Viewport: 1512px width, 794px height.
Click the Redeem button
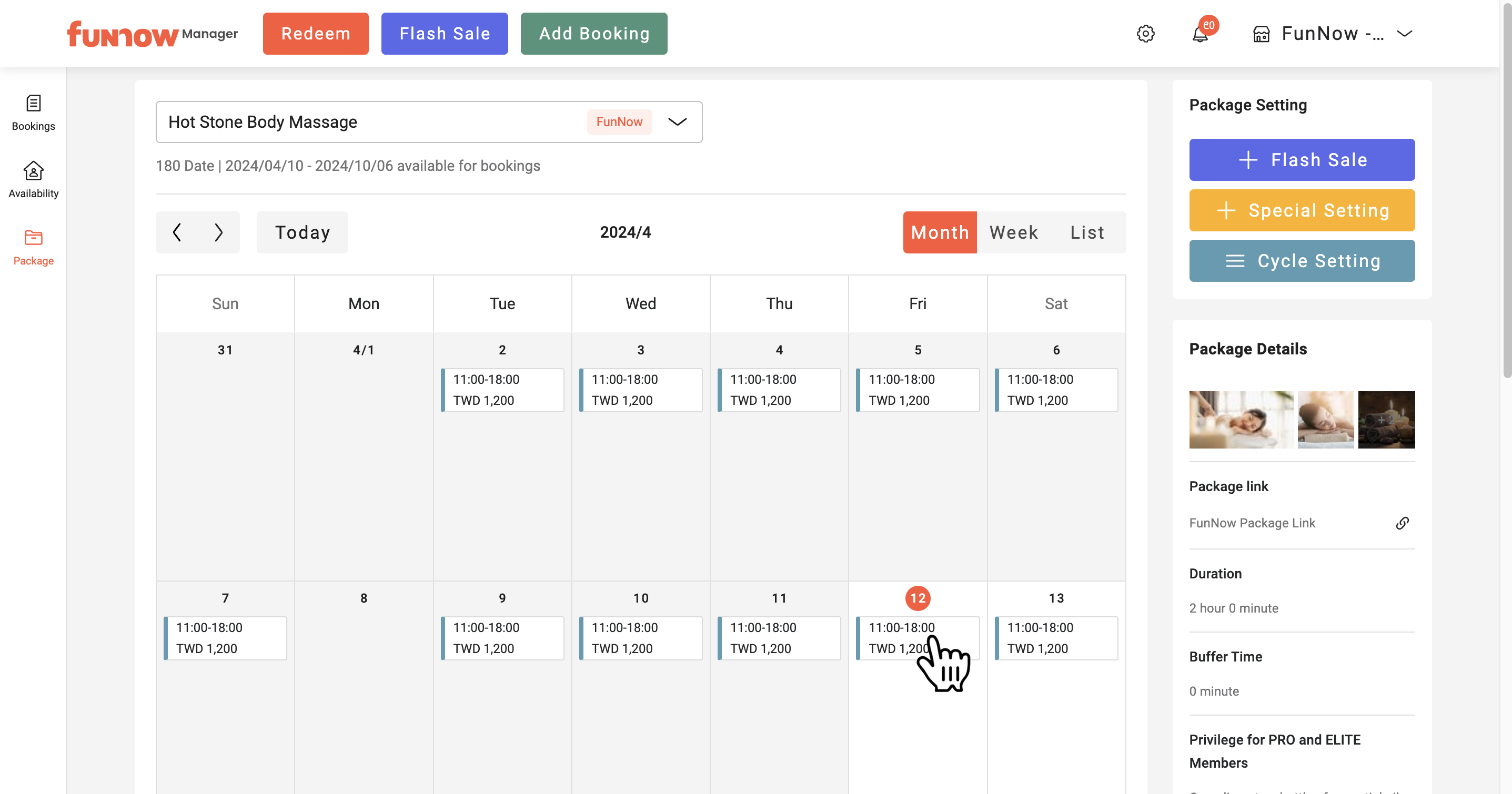[316, 34]
